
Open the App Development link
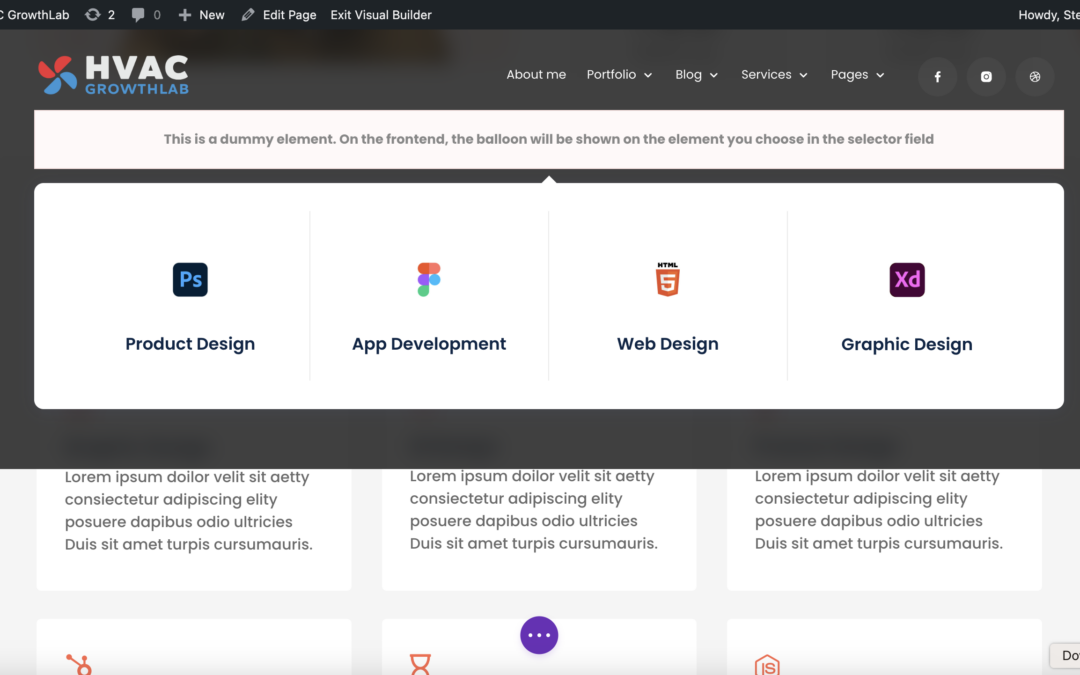pos(429,344)
